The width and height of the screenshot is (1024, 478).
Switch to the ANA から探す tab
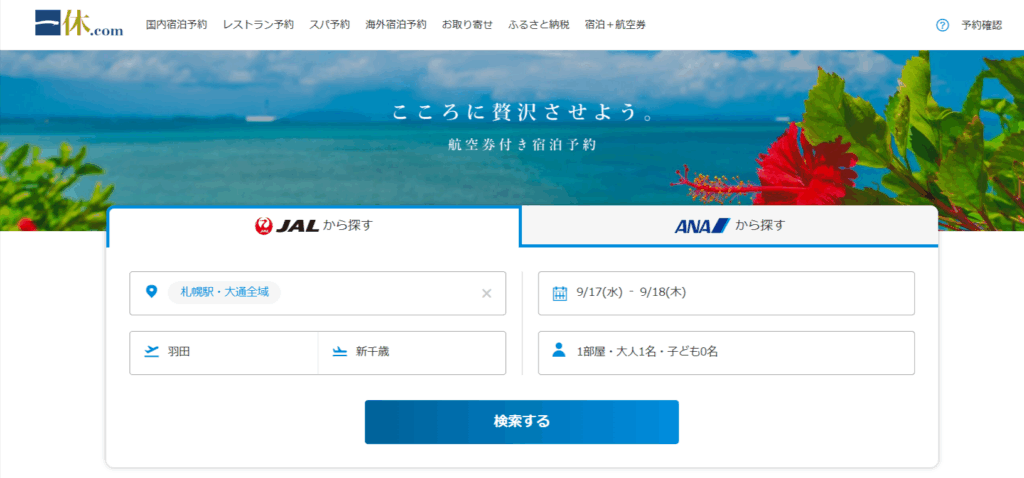(x=729, y=226)
